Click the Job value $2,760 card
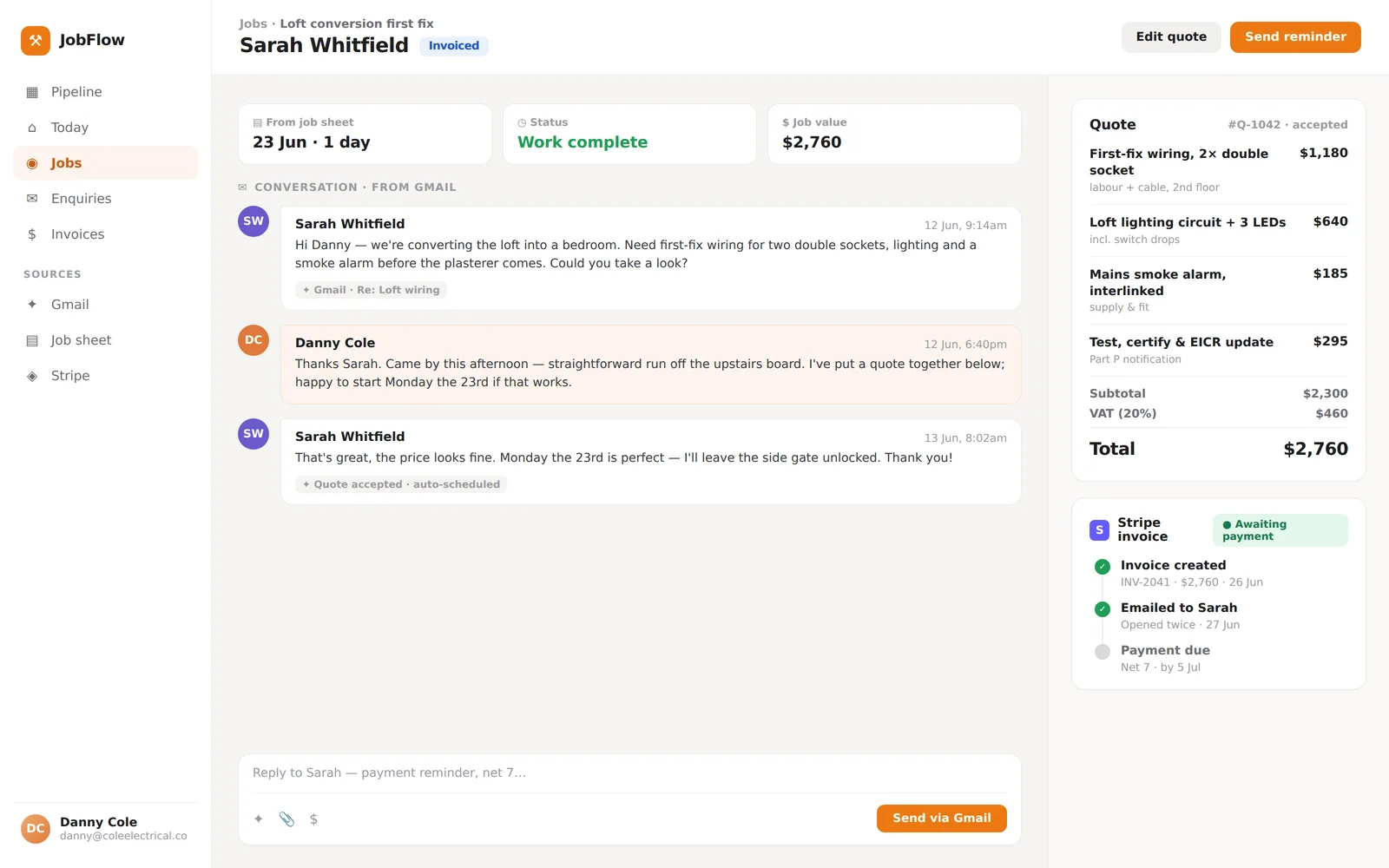The height and width of the screenshot is (868, 1389). pos(894,134)
